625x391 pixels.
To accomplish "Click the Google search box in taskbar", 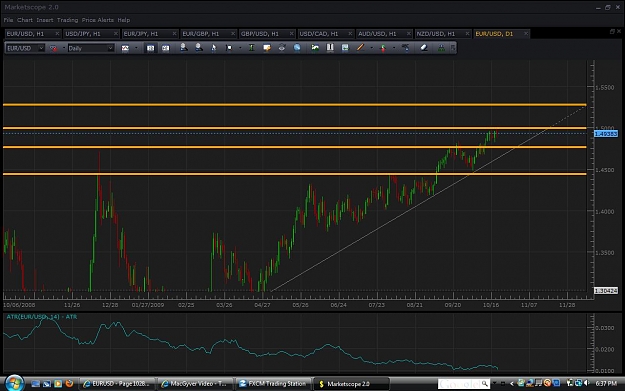I will point(464,384).
